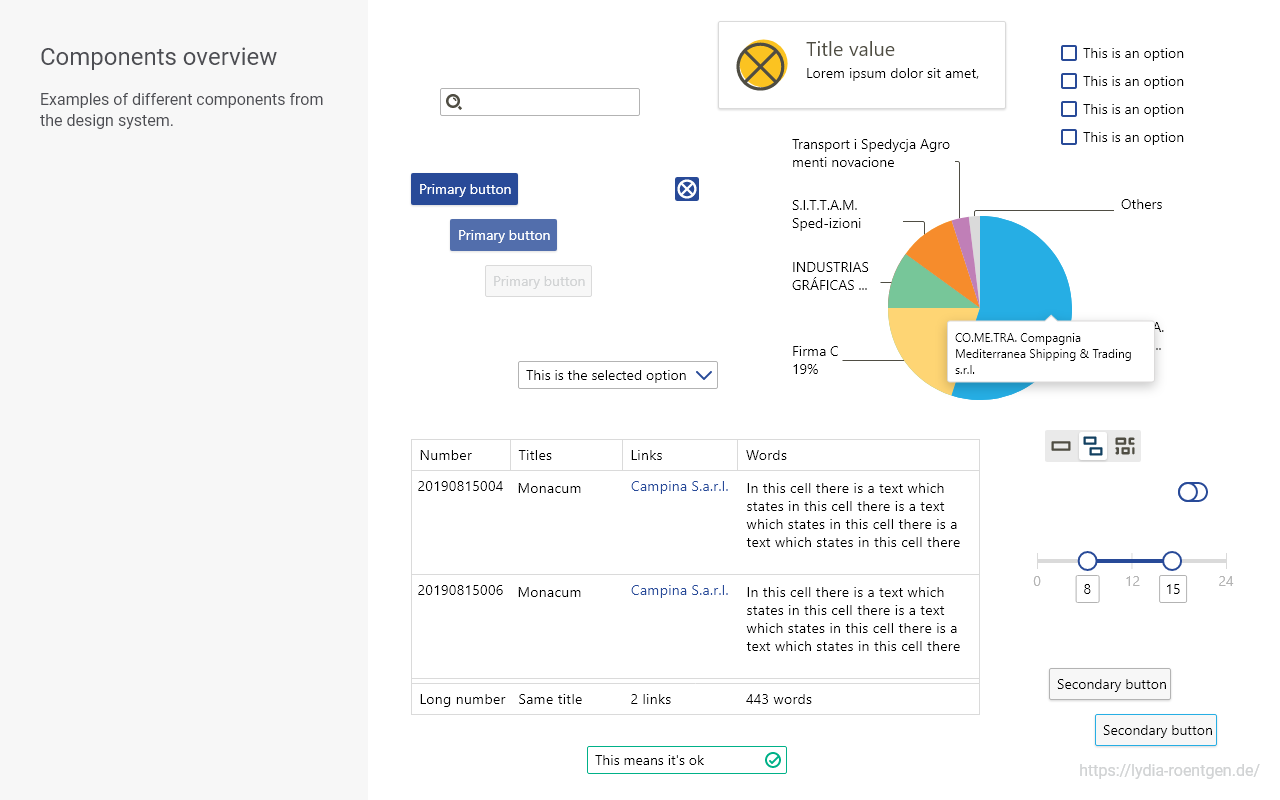
Task: Select the single rectangle view icon
Action: tap(1061, 446)
